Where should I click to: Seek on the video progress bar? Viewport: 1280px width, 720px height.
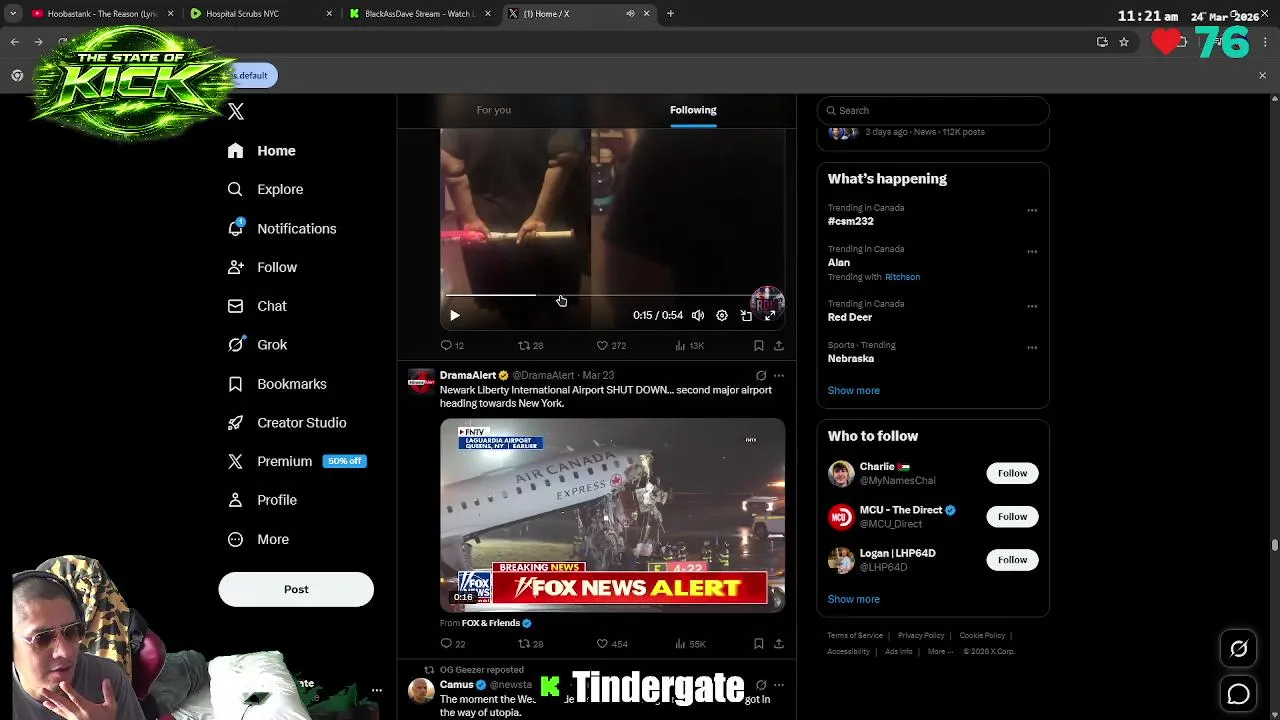click(x=612, y=296)
